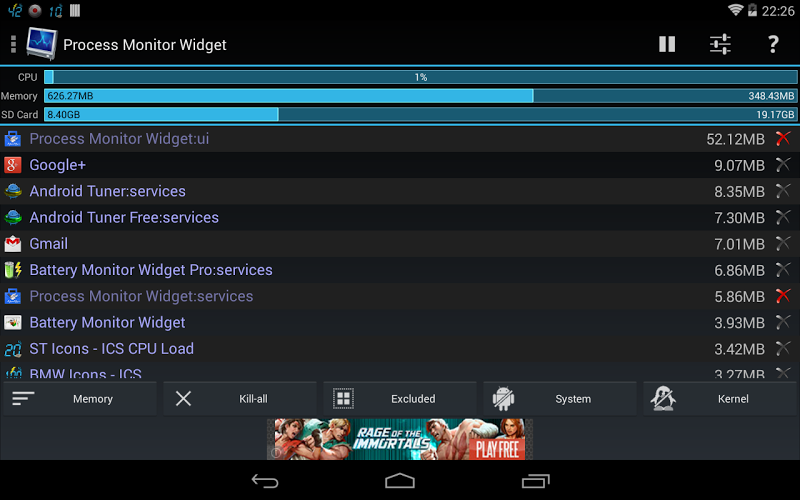Click red X beside Process Monitor Widget:ui
The width and height of the screenshot is (800, 500).
(x=783, y=138)
